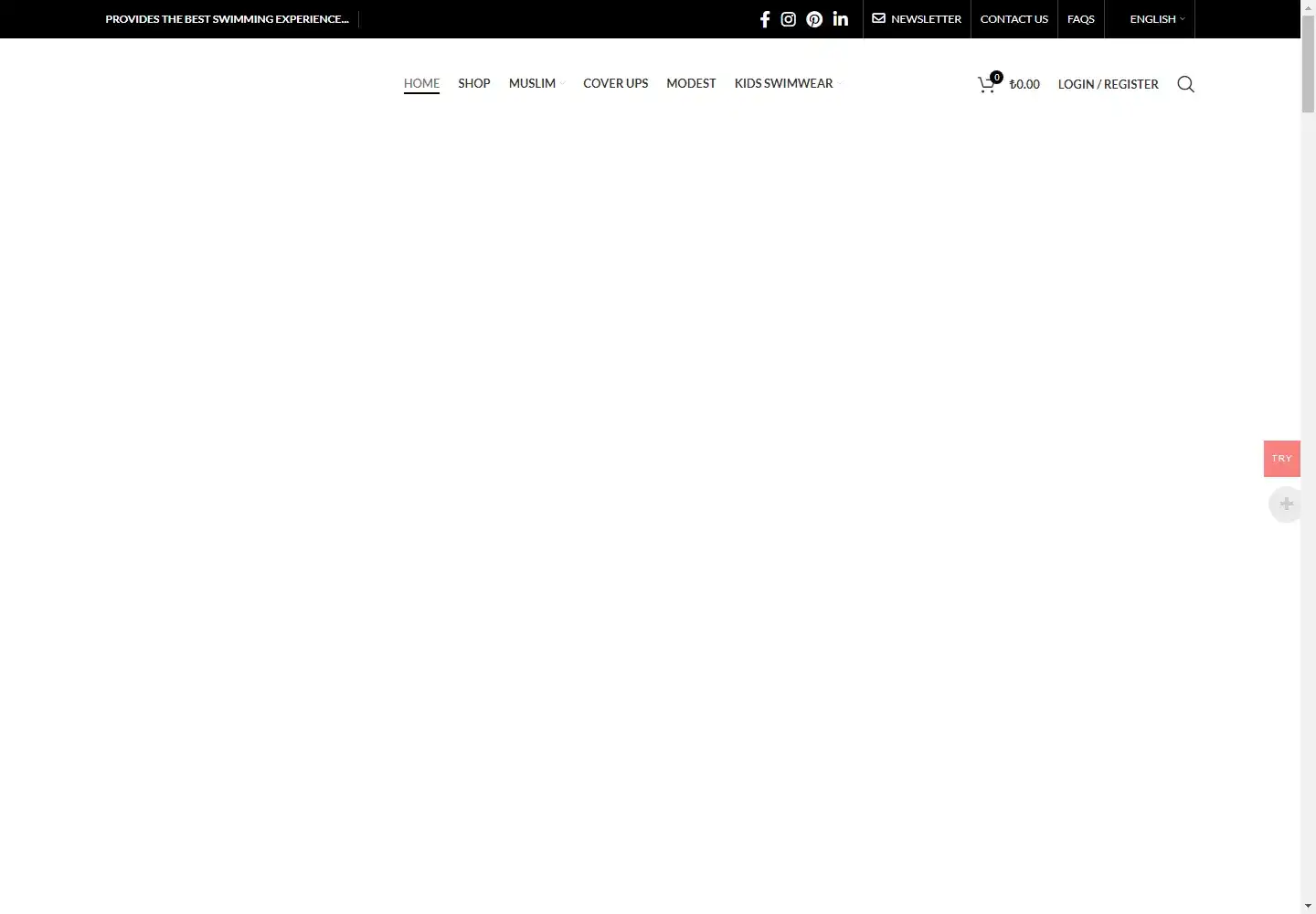Expand the MUSLIM menu chevron

click(563, 84)
